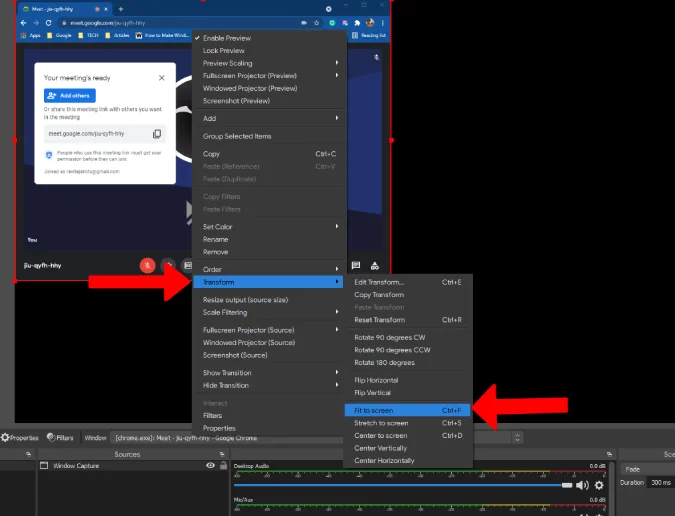The height and width of the screenshot is (516, 675).
Task: Expand the Preview Scaling submenu
Action: [x=269, y=63]
